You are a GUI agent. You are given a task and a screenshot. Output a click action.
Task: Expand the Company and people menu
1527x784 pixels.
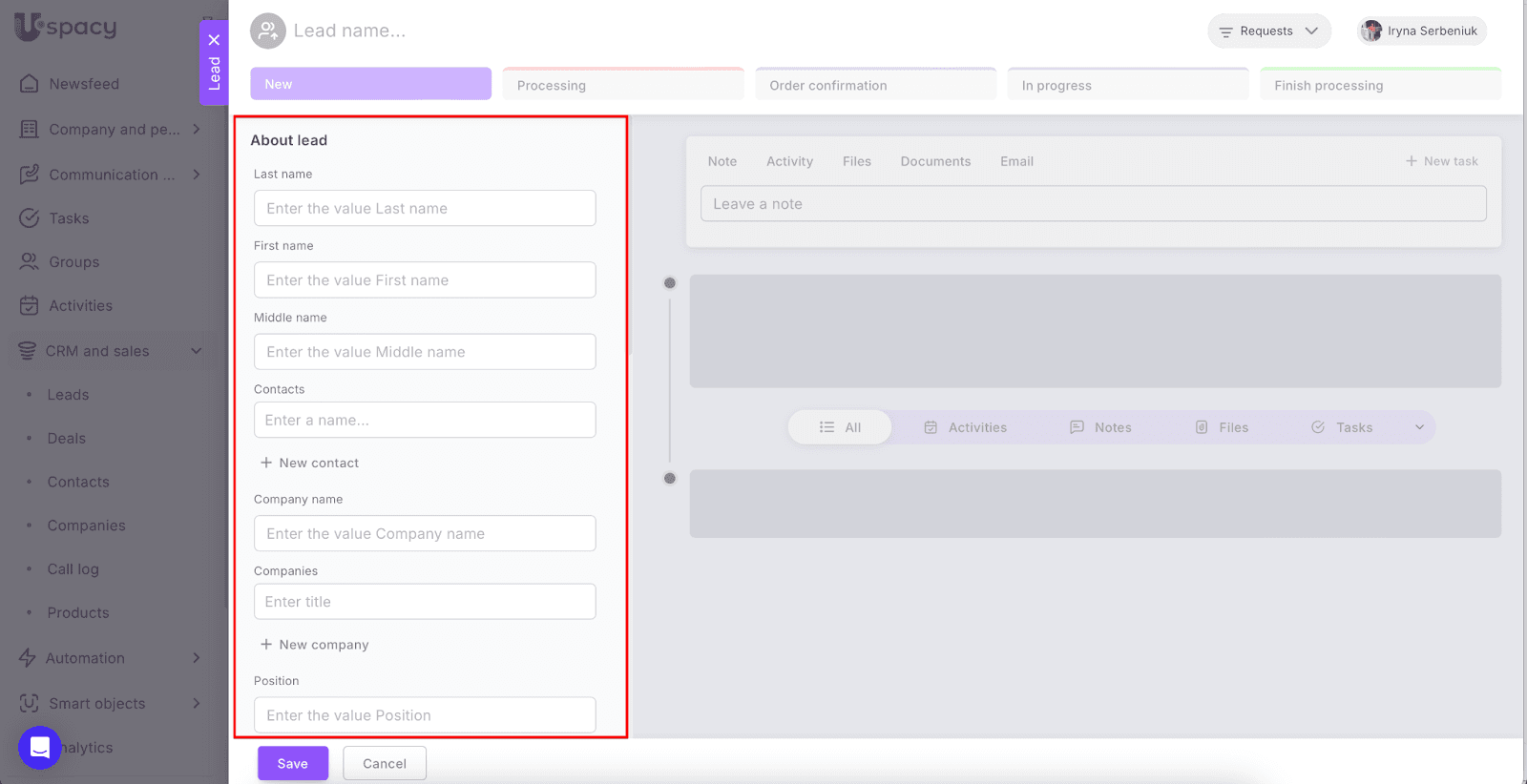click(196, 130)
